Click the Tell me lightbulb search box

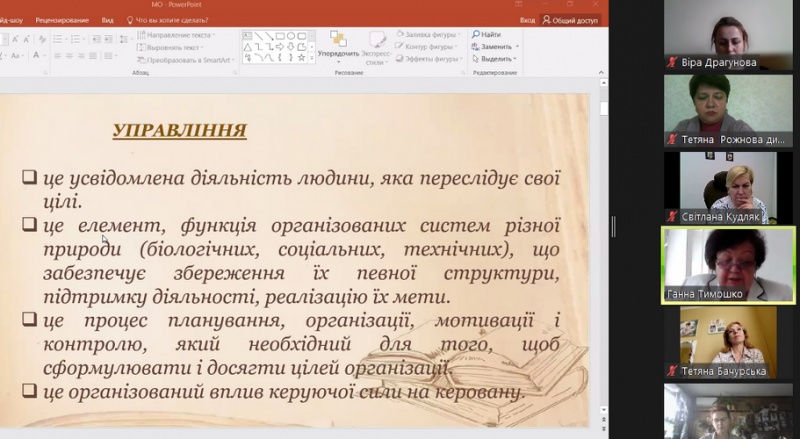[x=176, y=19]
